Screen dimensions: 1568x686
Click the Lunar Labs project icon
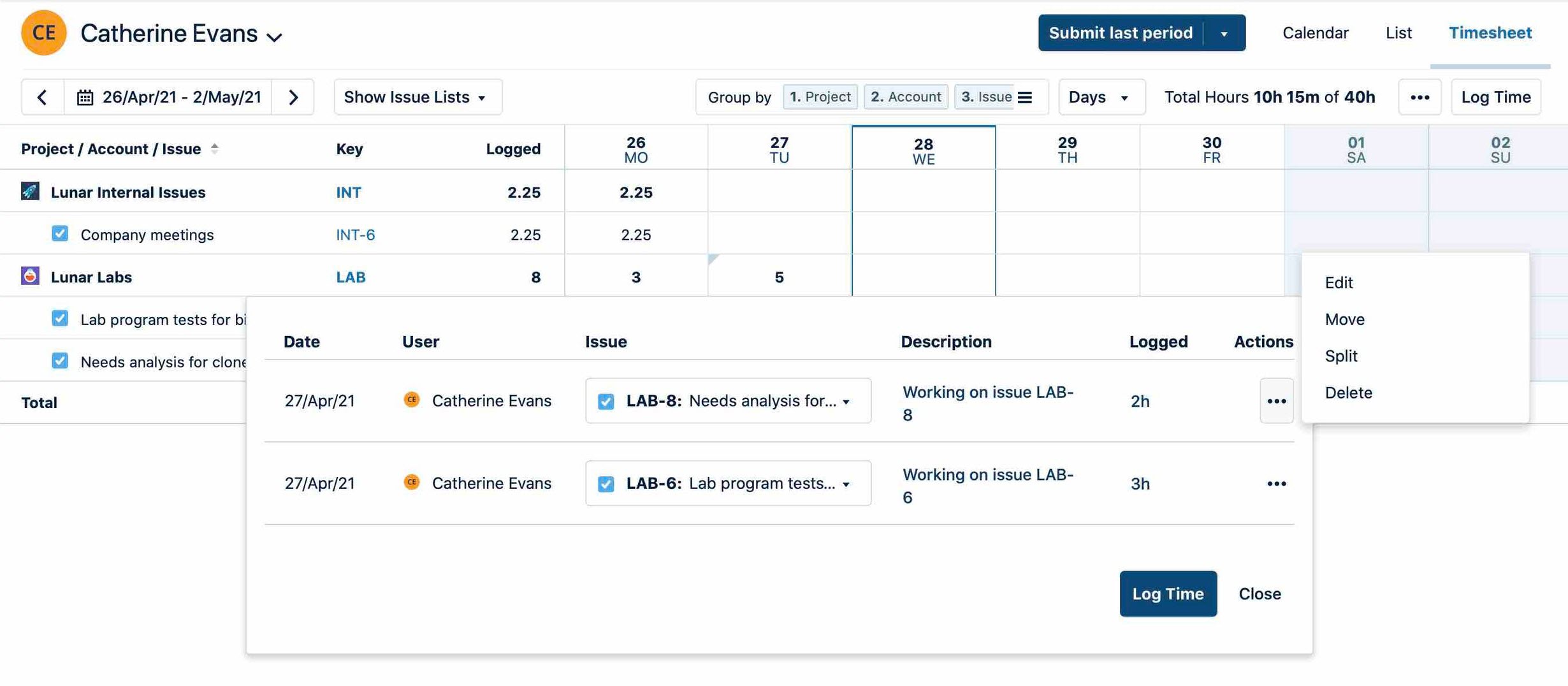pyautogui.click(x=29, y=277)
